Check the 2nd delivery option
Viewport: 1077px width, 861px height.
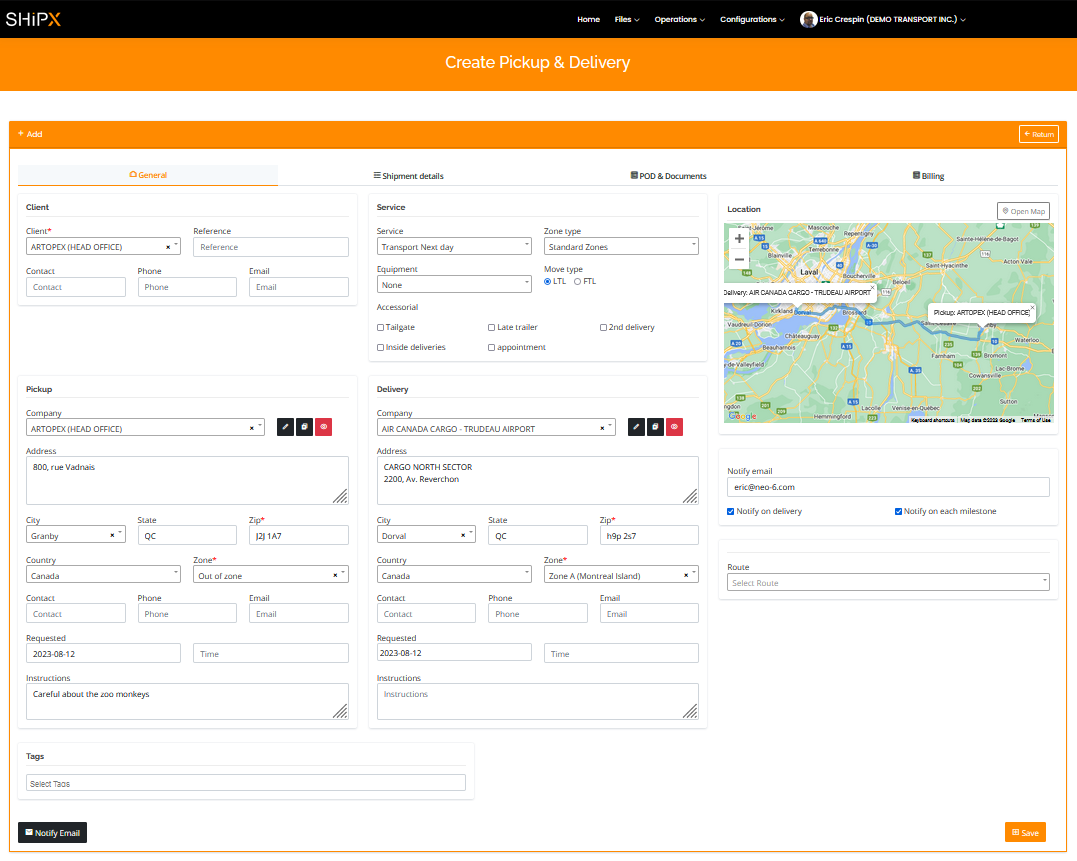click(603, 328)
